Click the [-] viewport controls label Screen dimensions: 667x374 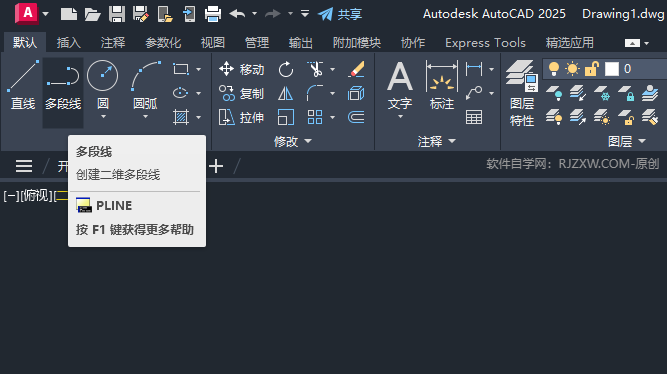pyautogui.click(x=11, y=196)
